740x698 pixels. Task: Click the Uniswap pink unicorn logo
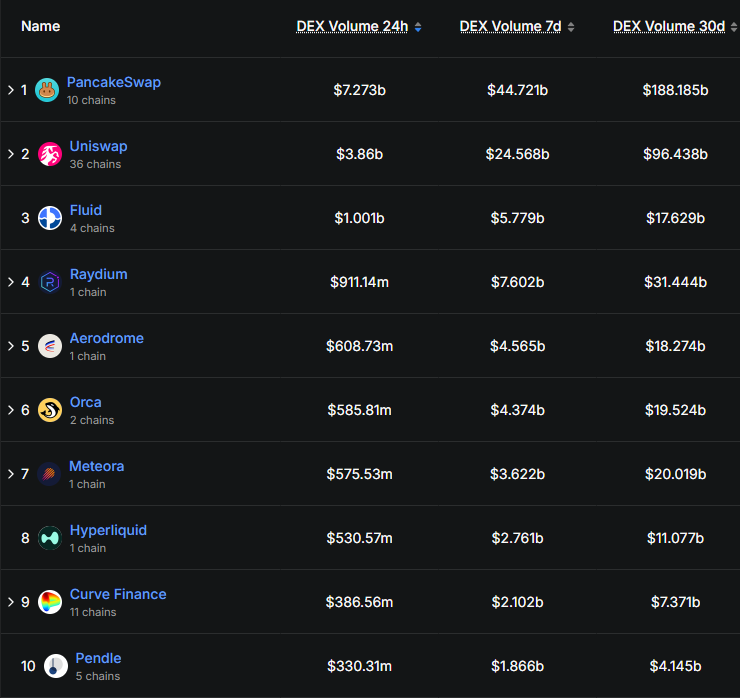[x=50, y=154]
